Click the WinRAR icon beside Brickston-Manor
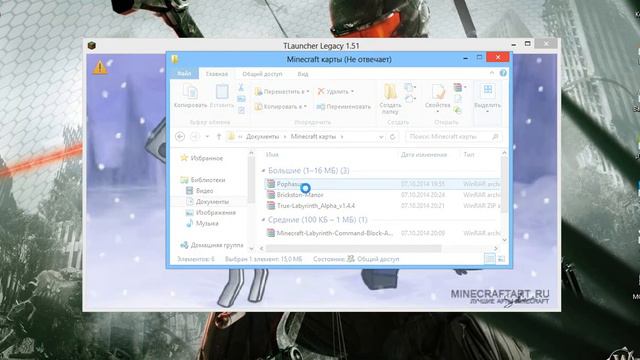Image resolution: width=640 pixels, height=360 pixels. tap(271, 195)
